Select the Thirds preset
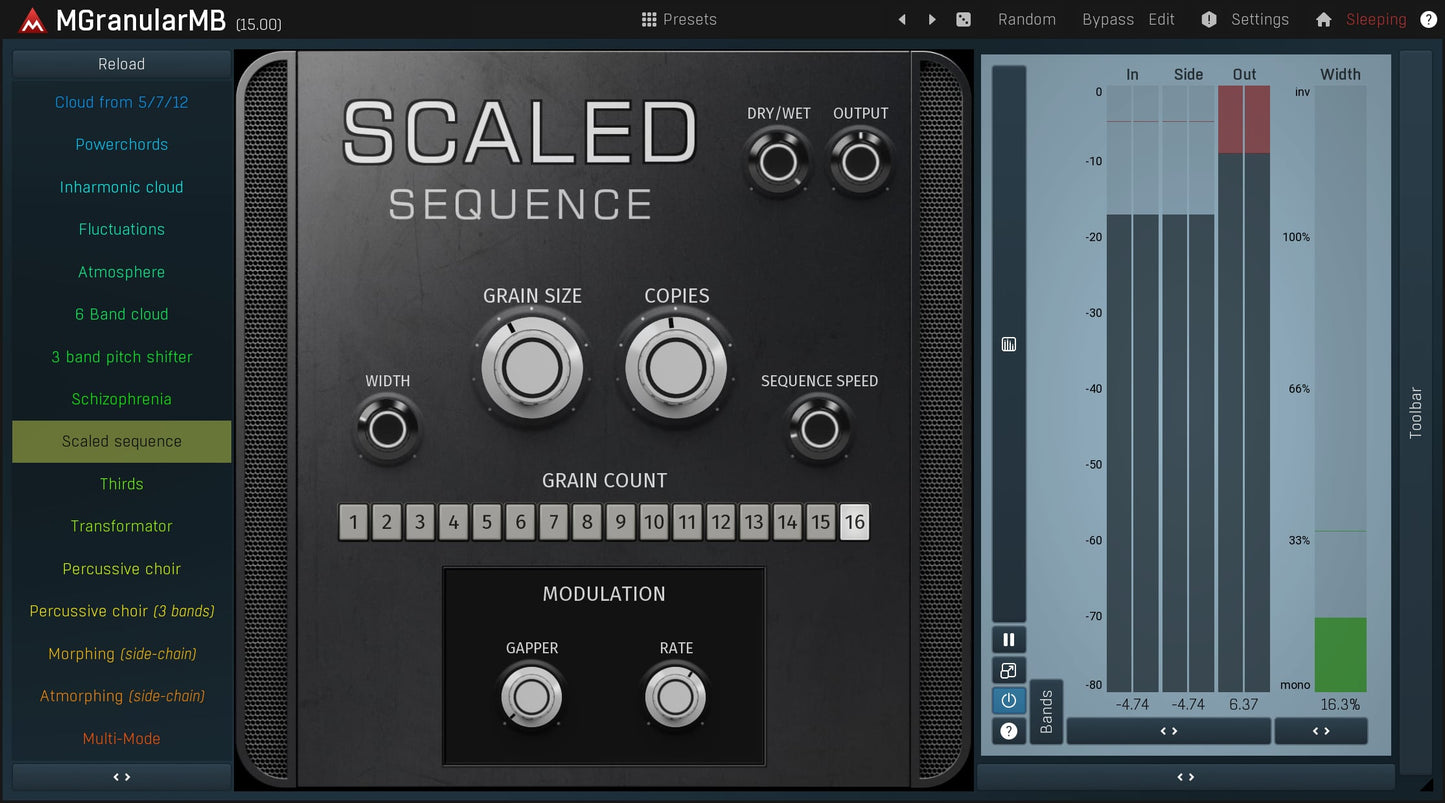This screenshot has height=803, width=1445. (121, 484)
